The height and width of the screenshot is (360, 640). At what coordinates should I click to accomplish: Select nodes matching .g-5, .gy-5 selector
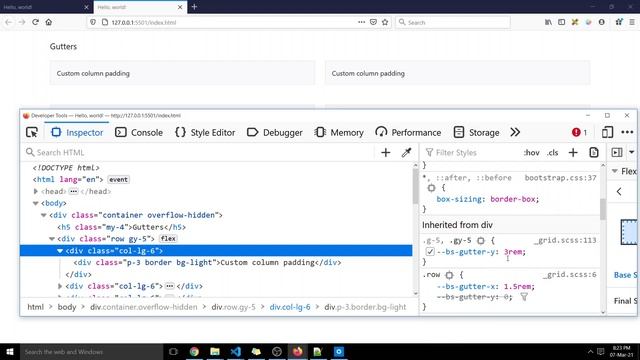pyautogui.click(x=481, y=241)
